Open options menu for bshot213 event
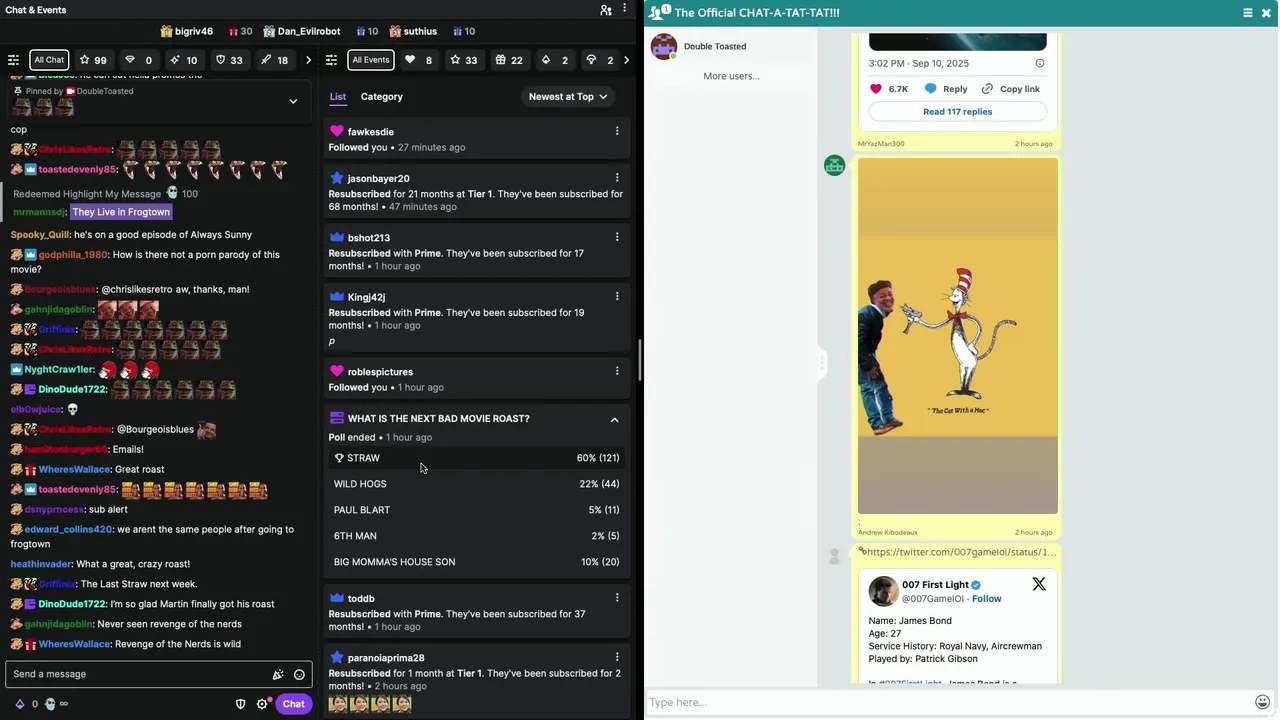Image resolution: width=1280 pixels, height=720 pixels. pos(617,237)
